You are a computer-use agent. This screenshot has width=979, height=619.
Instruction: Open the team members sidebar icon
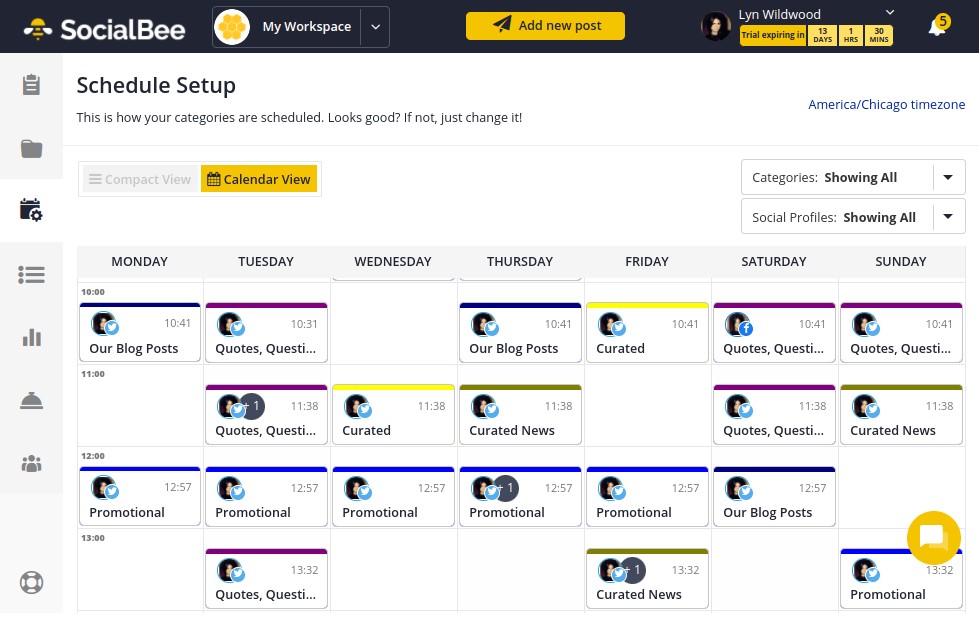31,463
